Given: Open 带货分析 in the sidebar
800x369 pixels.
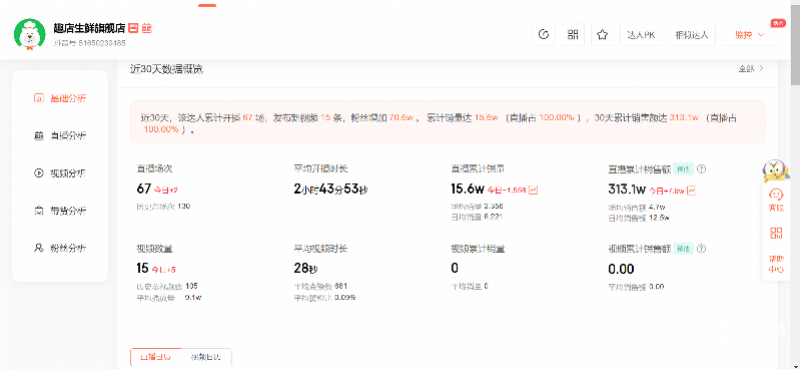Looking at the screenshot, I should pos(60,211).
